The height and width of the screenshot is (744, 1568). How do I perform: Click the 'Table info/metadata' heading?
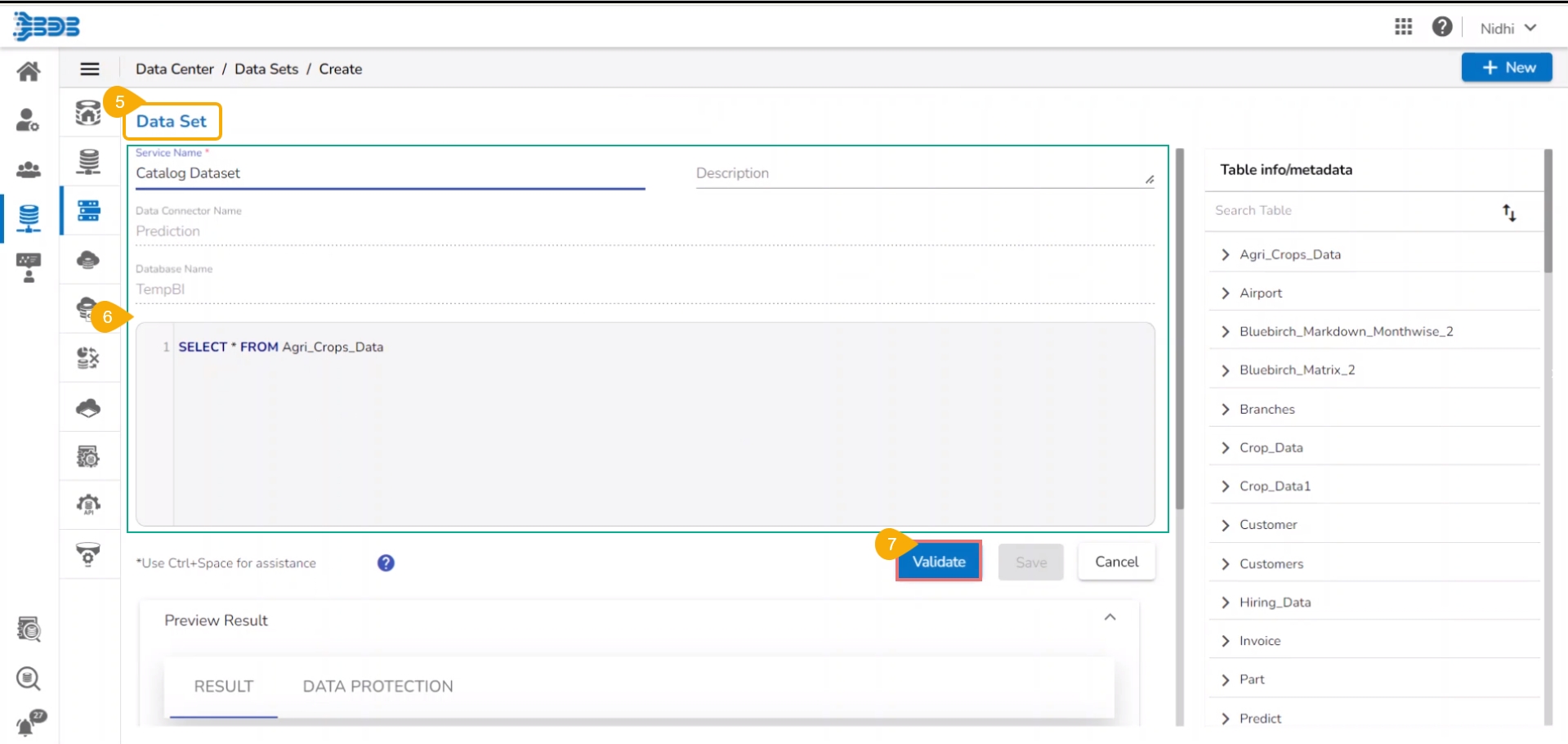[x=1286, y=170]
